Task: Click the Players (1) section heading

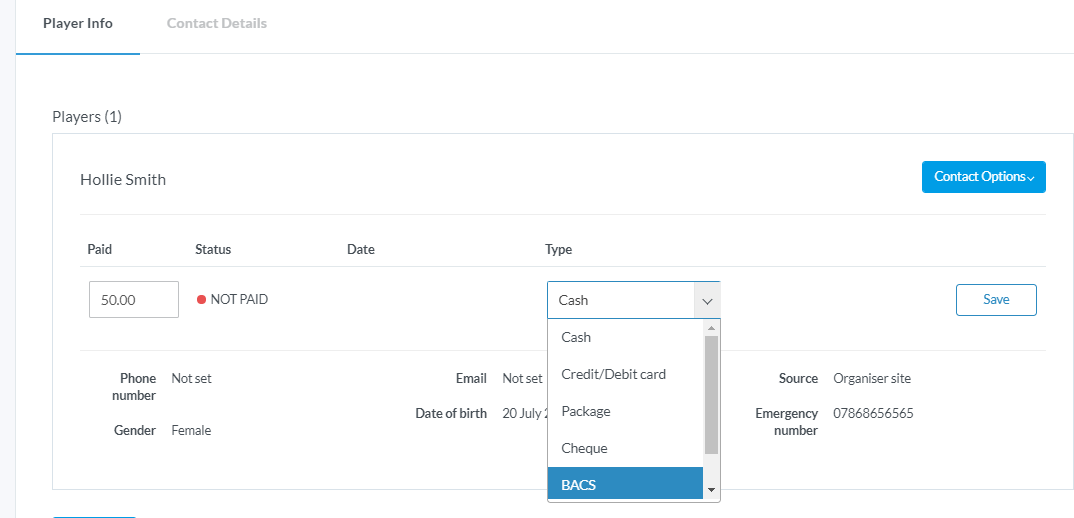Action: pos(87,117)
